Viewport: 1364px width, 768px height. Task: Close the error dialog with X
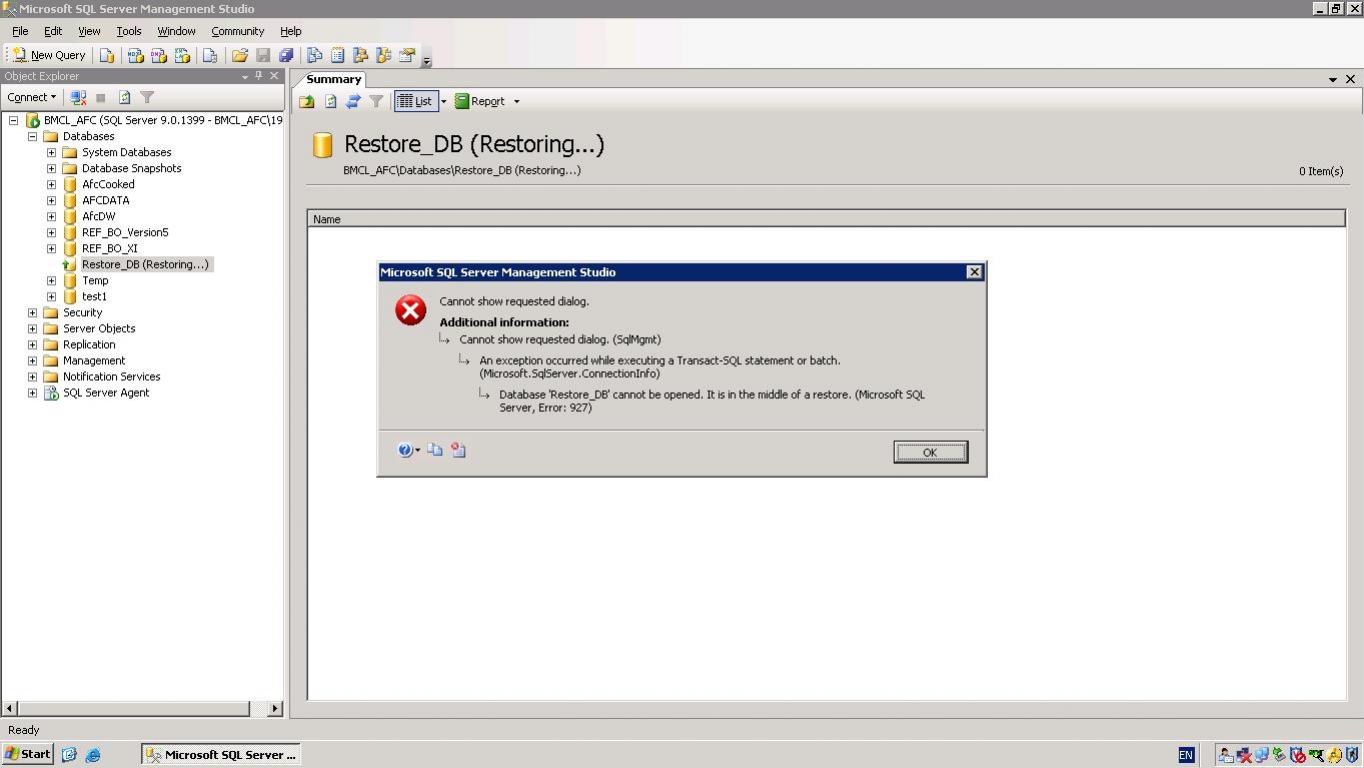point(974,272)
